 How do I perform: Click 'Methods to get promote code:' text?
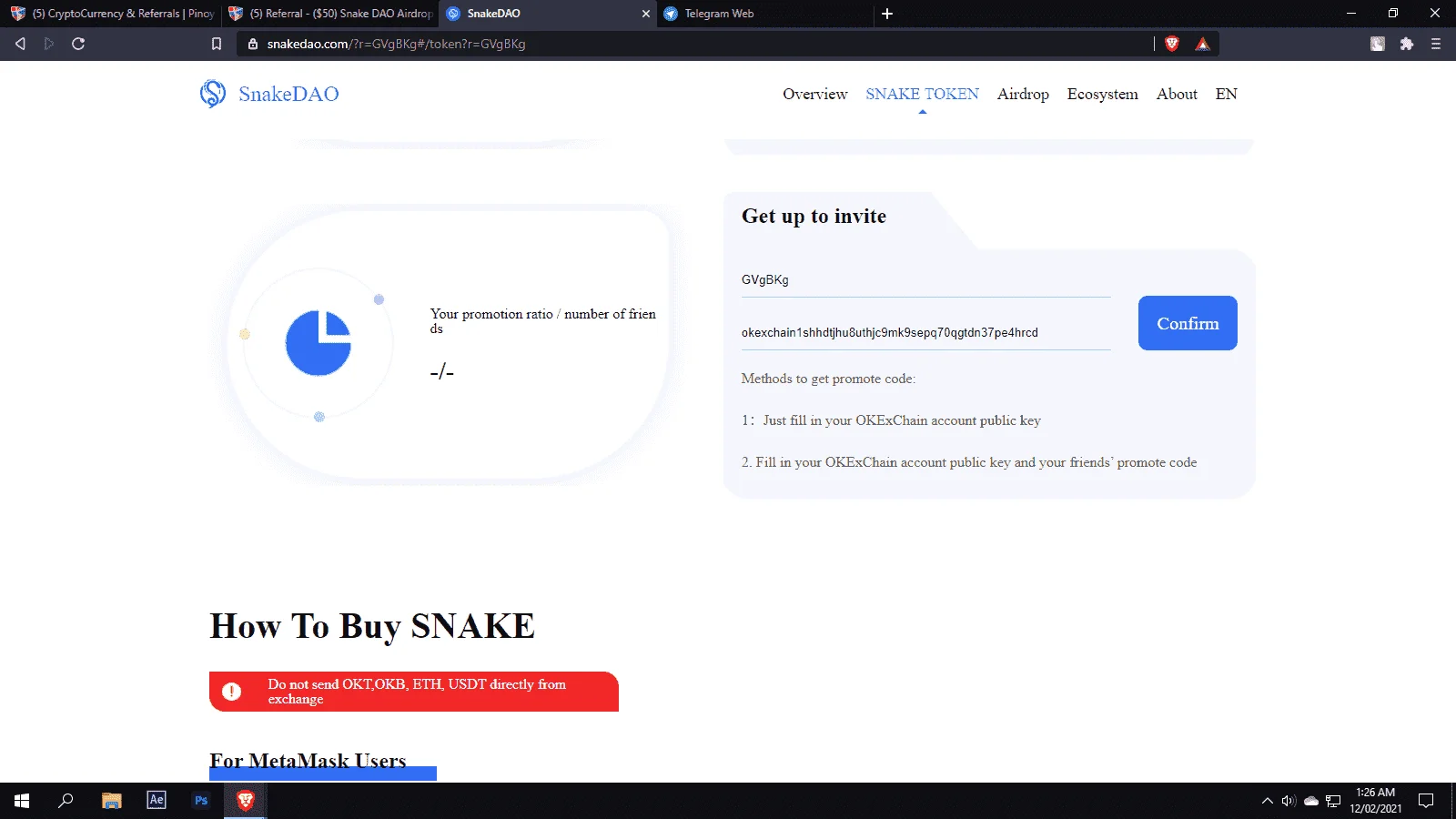coord(828,379)
